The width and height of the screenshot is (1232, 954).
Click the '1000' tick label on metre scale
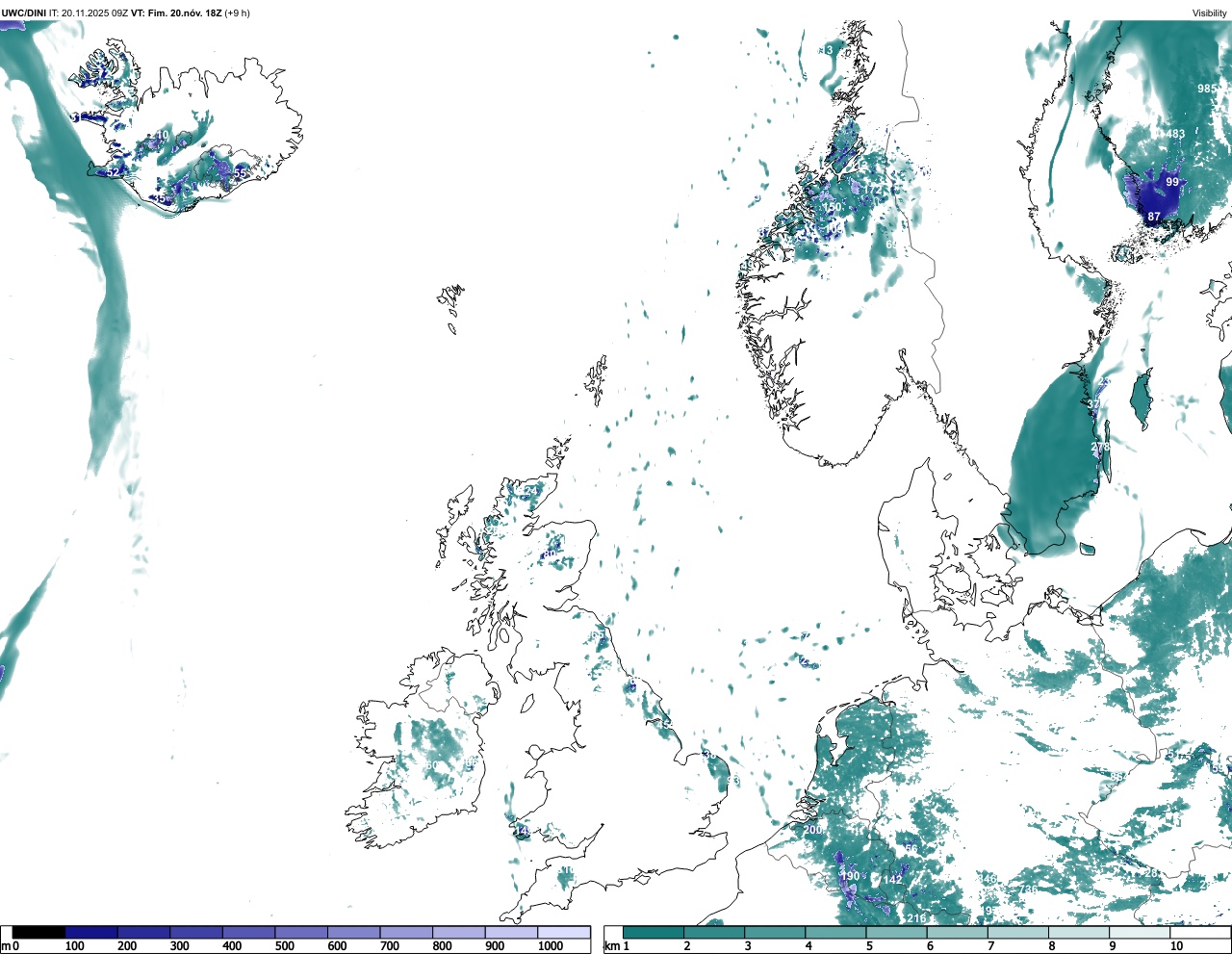point(551,946)
